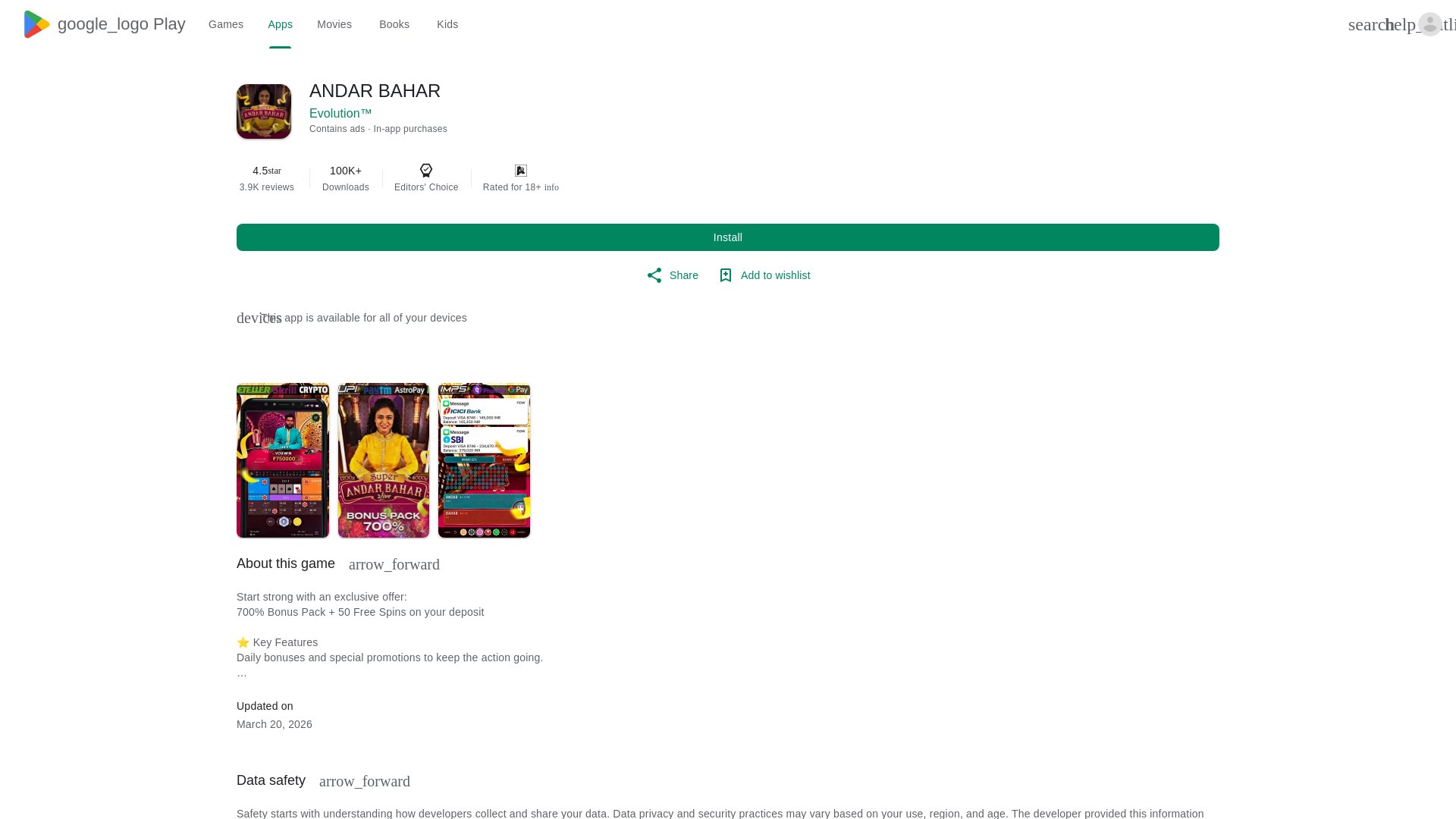Image resolution: width=1456 pixels, height=819 pixels.
Task: Open the account avatar menu
Action: pyautogui.click(x=1429, y=24)
